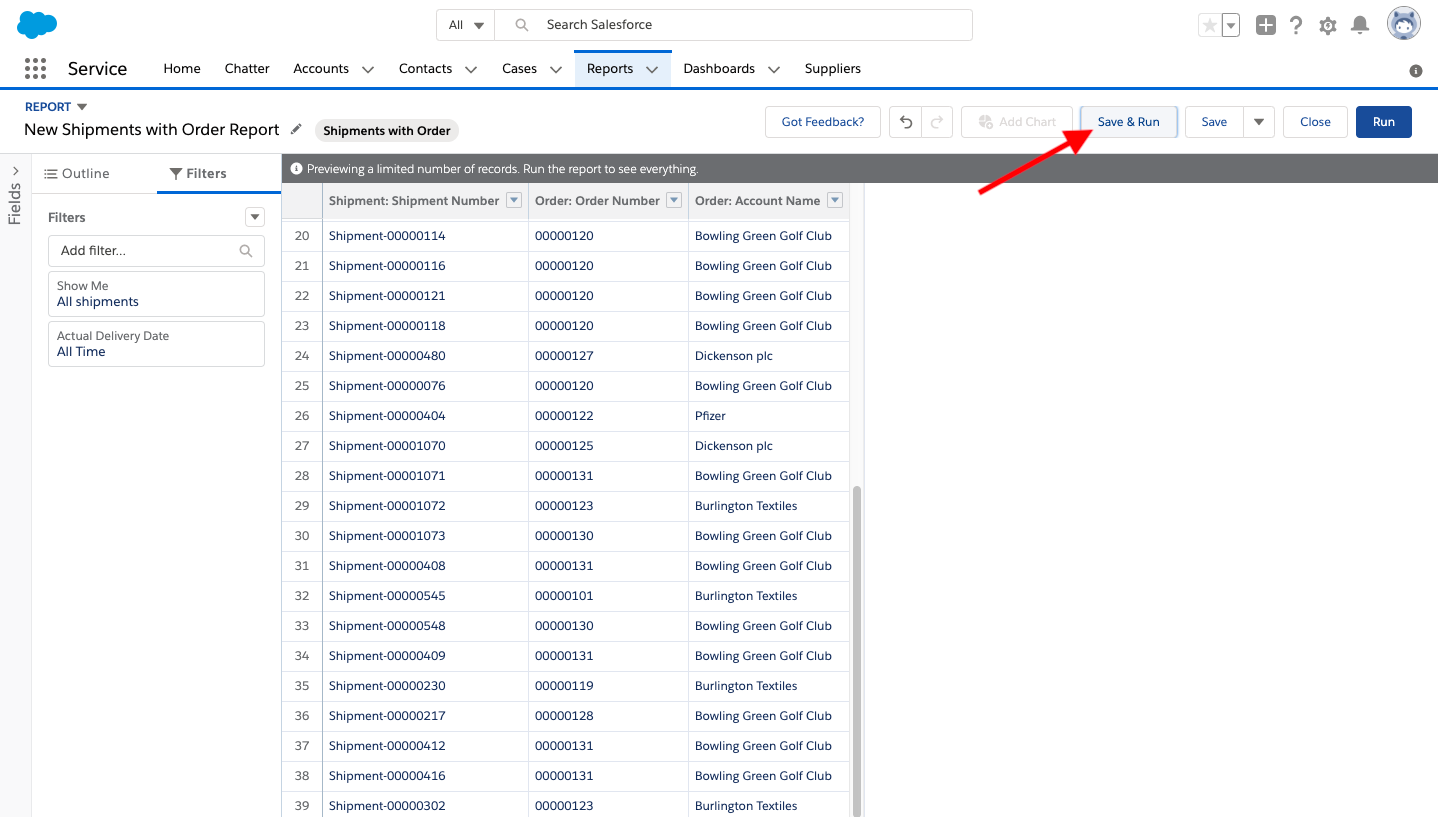This screenshot has height=817, width=1438.
Task: Open the Help question mark icon
Action: pyautogui.click(x=1296, y=25)
